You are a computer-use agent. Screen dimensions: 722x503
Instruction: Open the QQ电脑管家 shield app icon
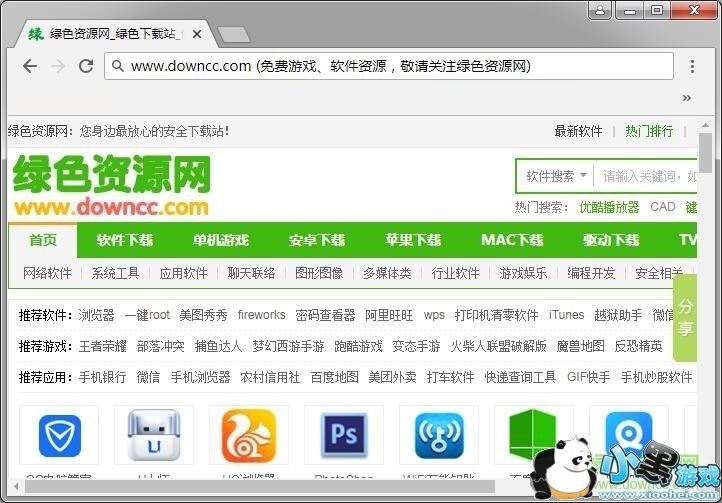(x=59, y=435)
